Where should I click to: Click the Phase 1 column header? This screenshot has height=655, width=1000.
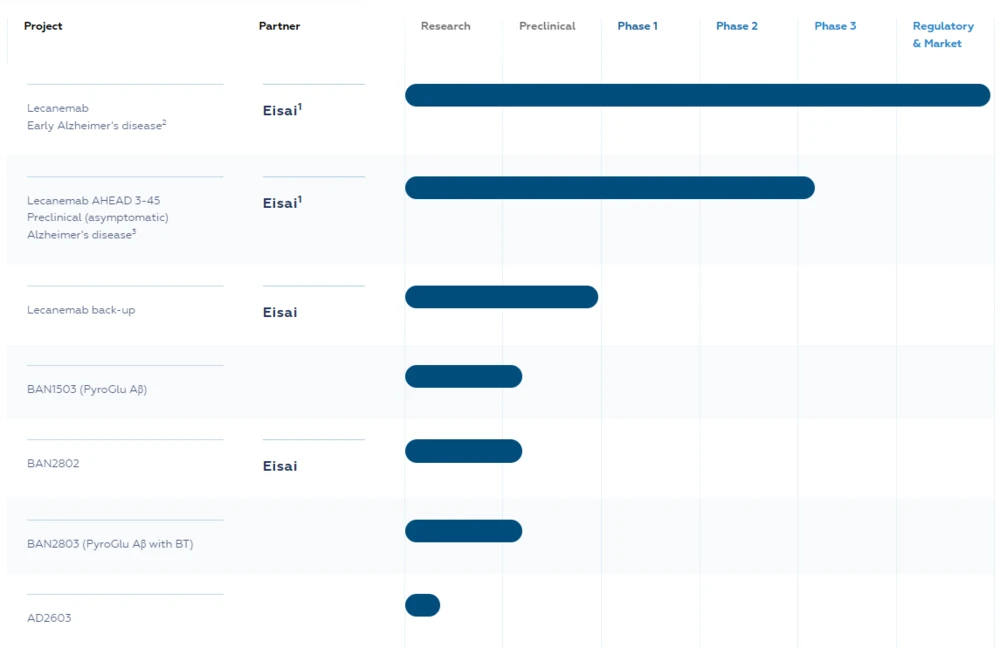click(x=637, y=26)
